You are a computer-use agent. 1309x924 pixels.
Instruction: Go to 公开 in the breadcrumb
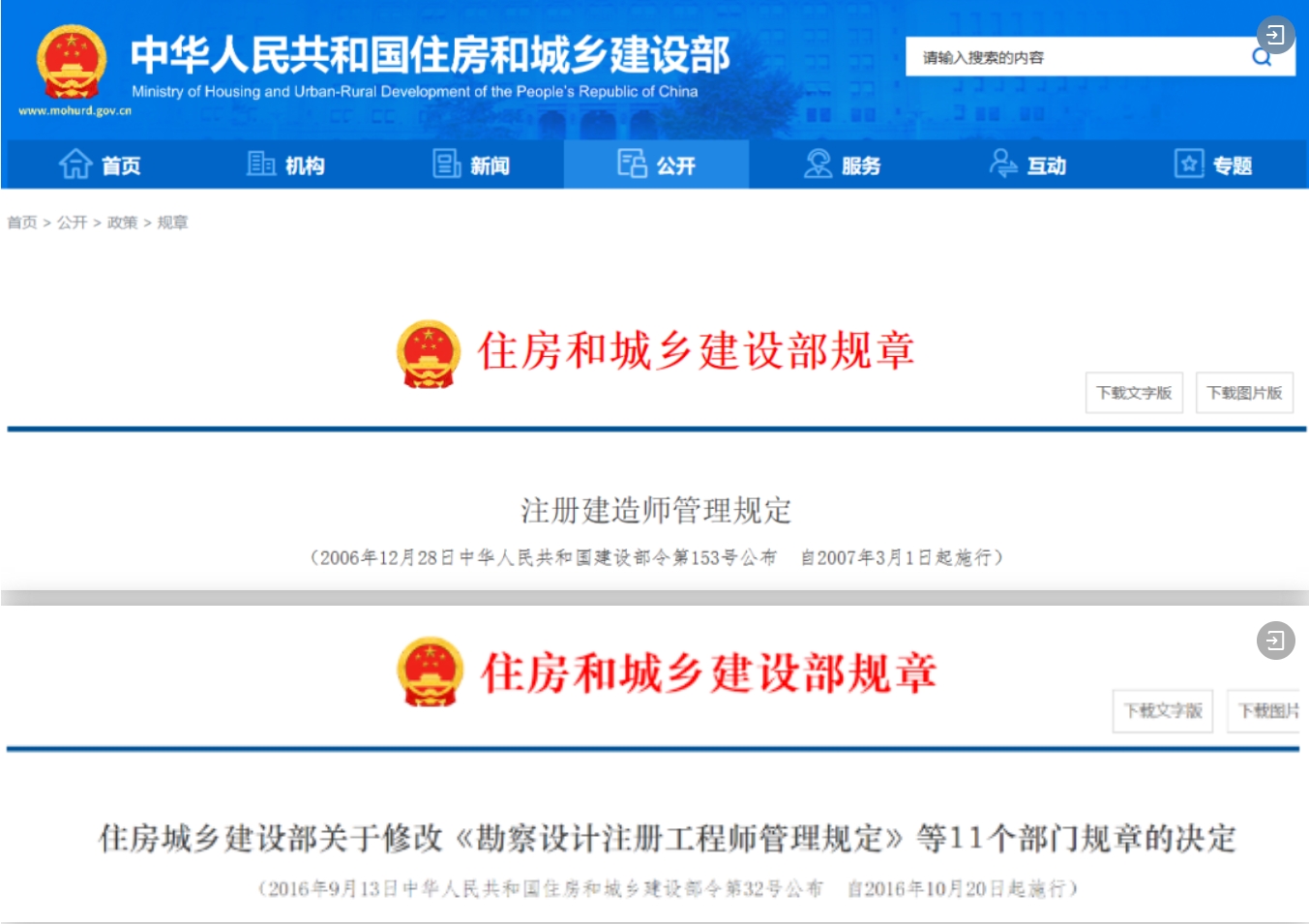coord(72,223)
